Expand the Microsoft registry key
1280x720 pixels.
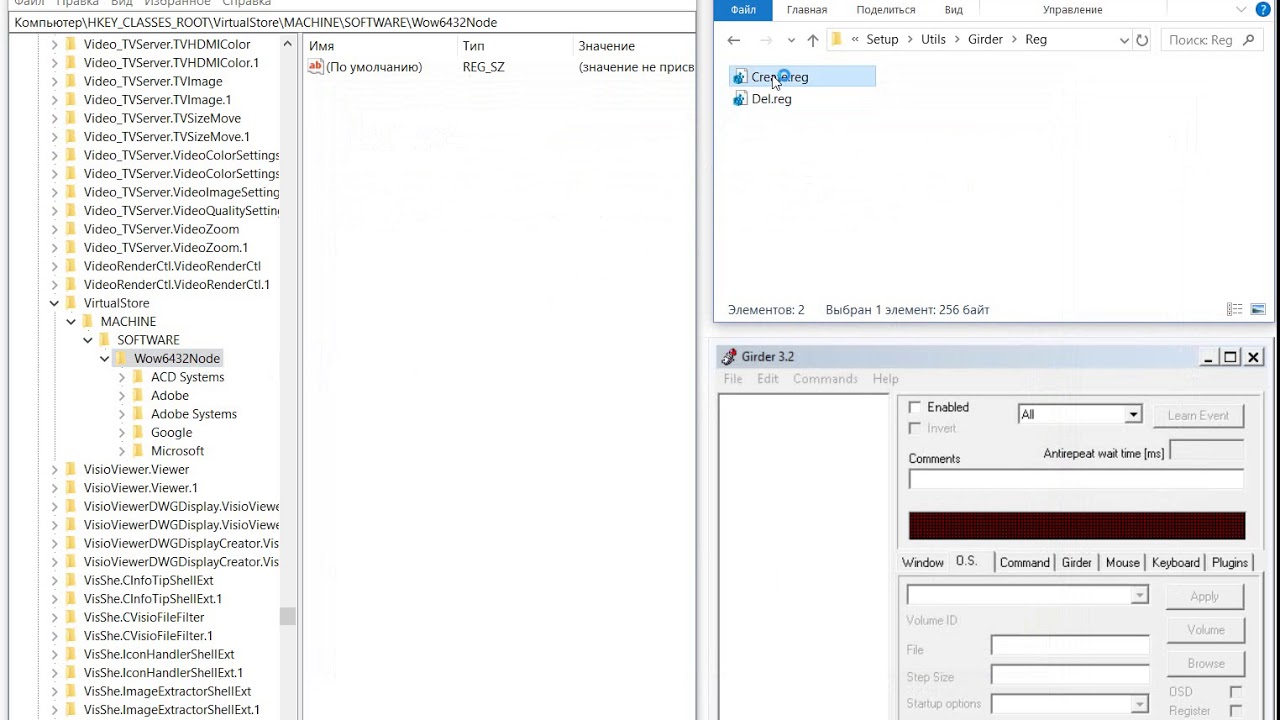(122, 451)
